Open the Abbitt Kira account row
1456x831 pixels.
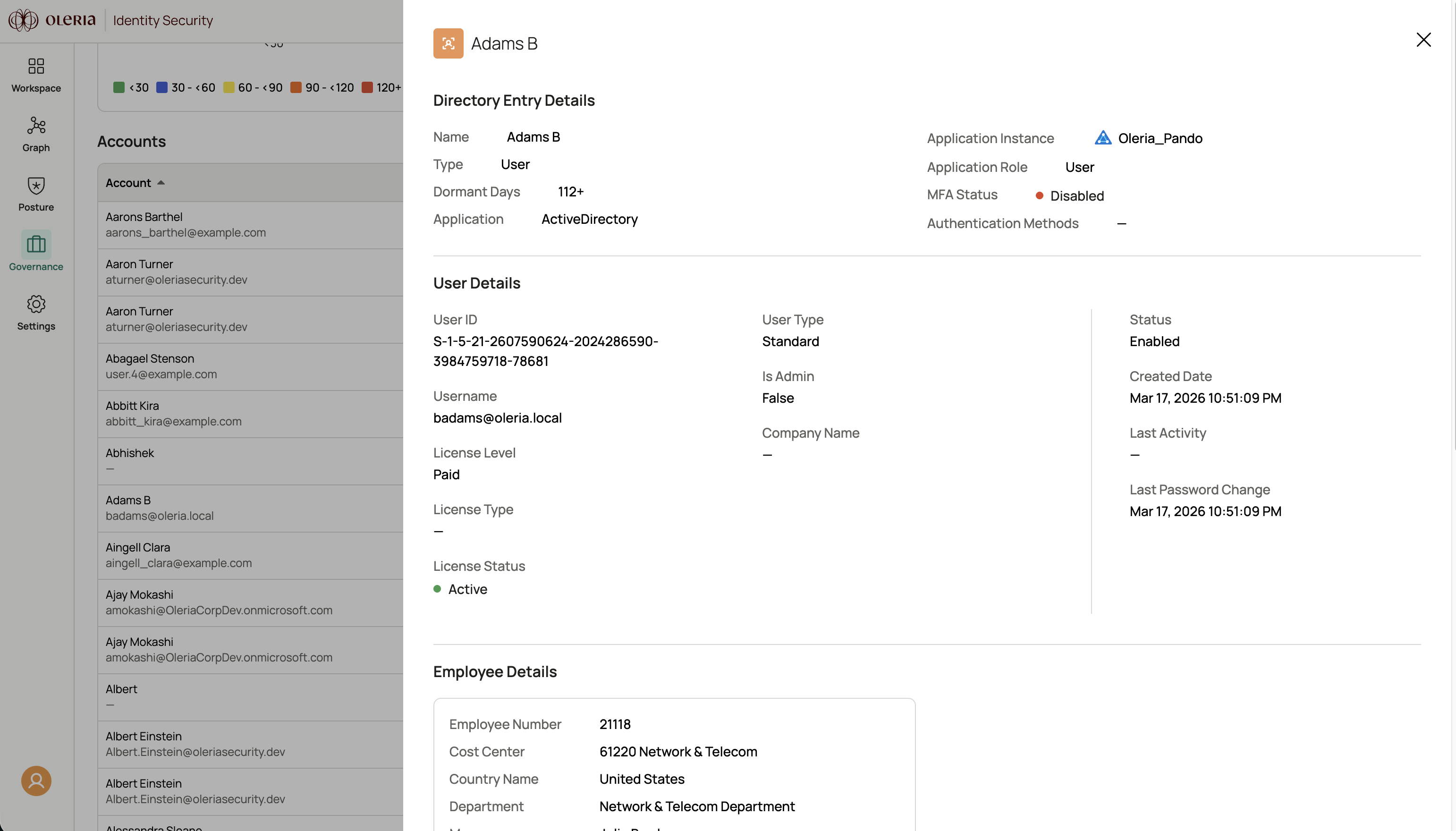(x=251, y=414)
